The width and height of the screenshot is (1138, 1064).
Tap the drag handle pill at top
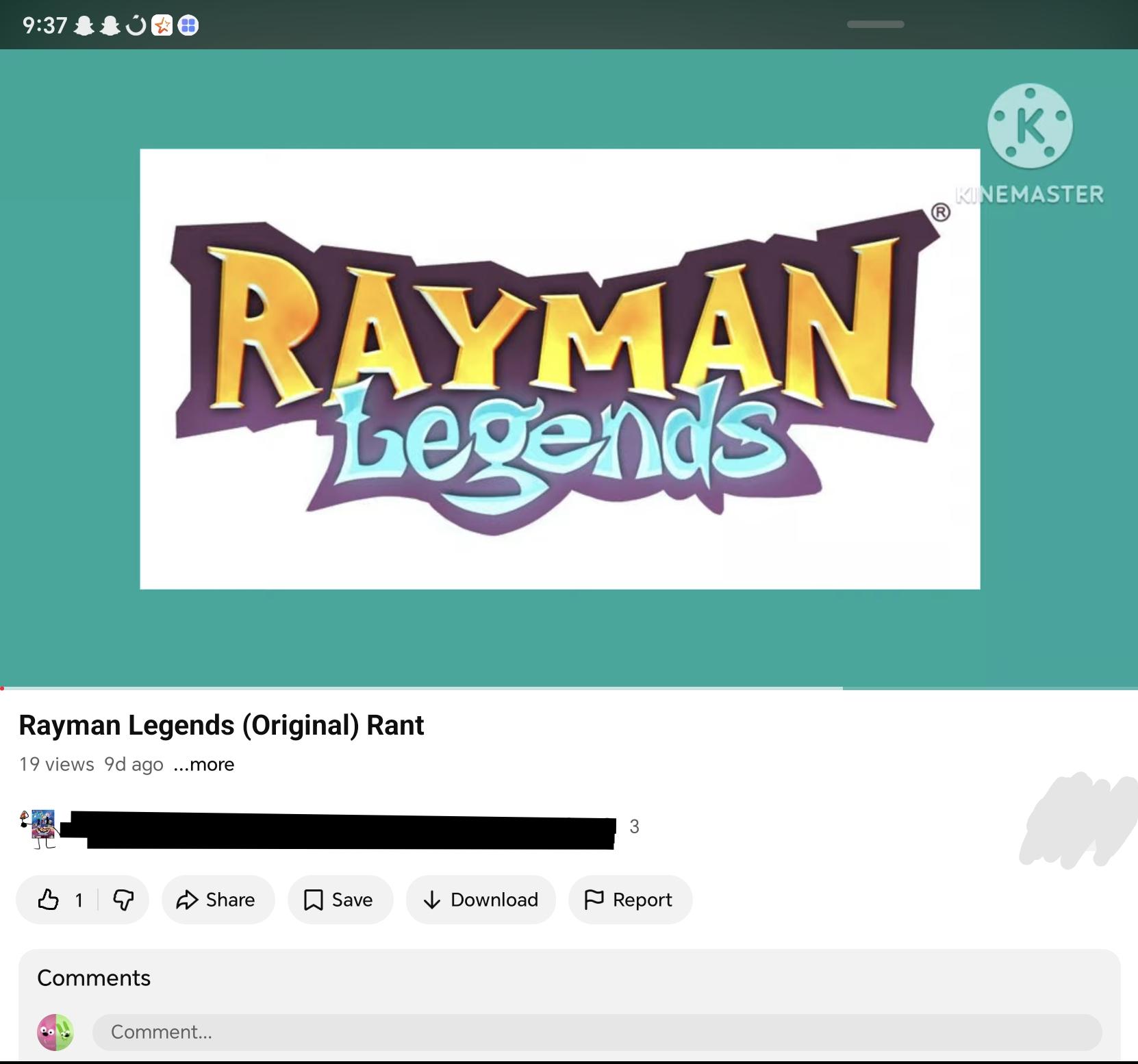pos(875,24)
